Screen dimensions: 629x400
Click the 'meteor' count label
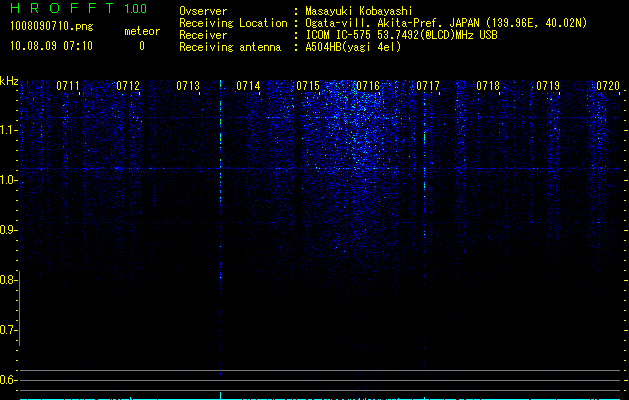[x=142, y=31]
